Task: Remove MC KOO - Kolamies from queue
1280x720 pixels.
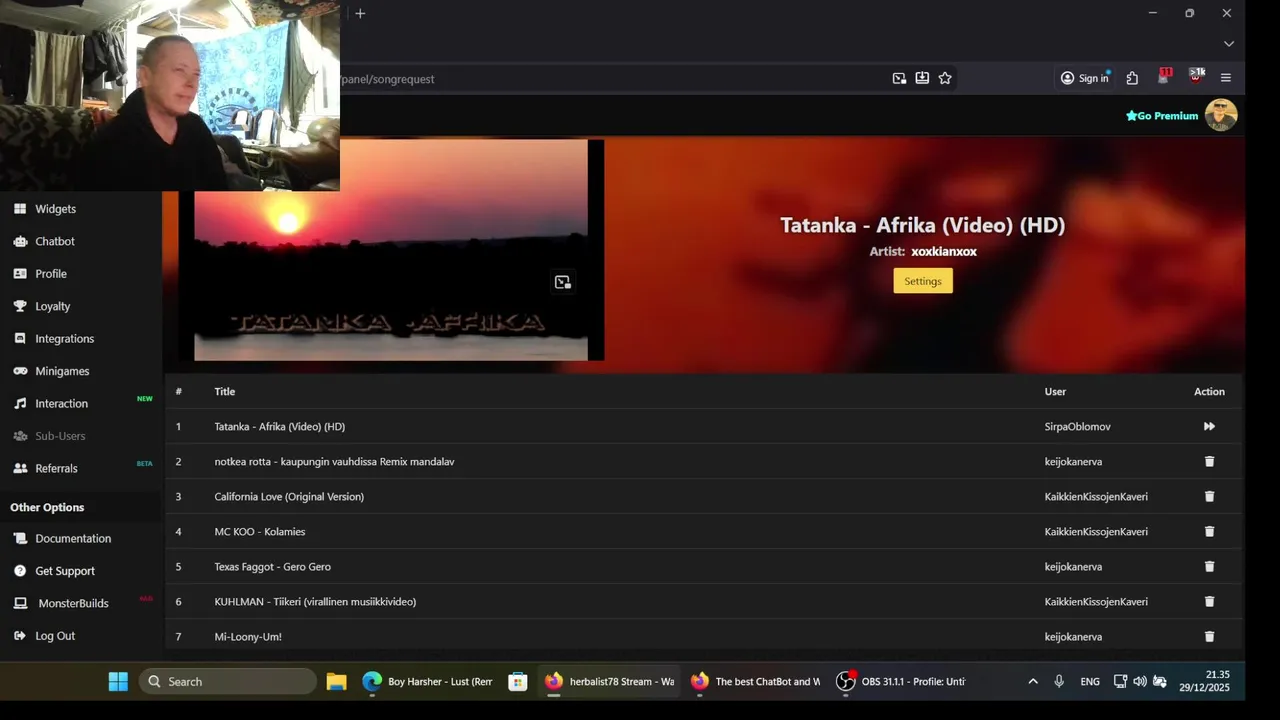Action: click(x=1209, y=531)
